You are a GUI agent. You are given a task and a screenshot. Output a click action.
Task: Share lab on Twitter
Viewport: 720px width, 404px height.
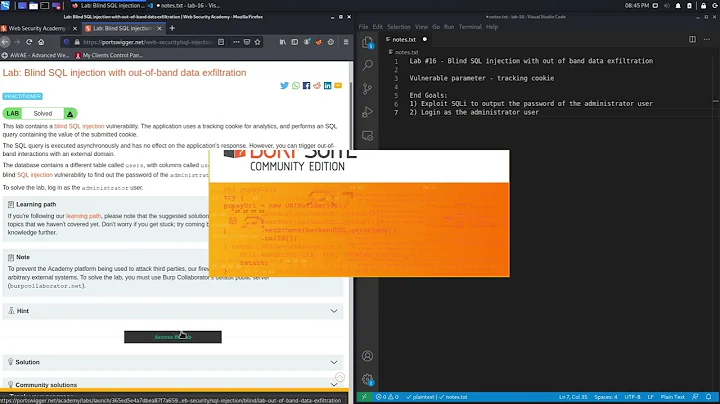click(284, 85)
